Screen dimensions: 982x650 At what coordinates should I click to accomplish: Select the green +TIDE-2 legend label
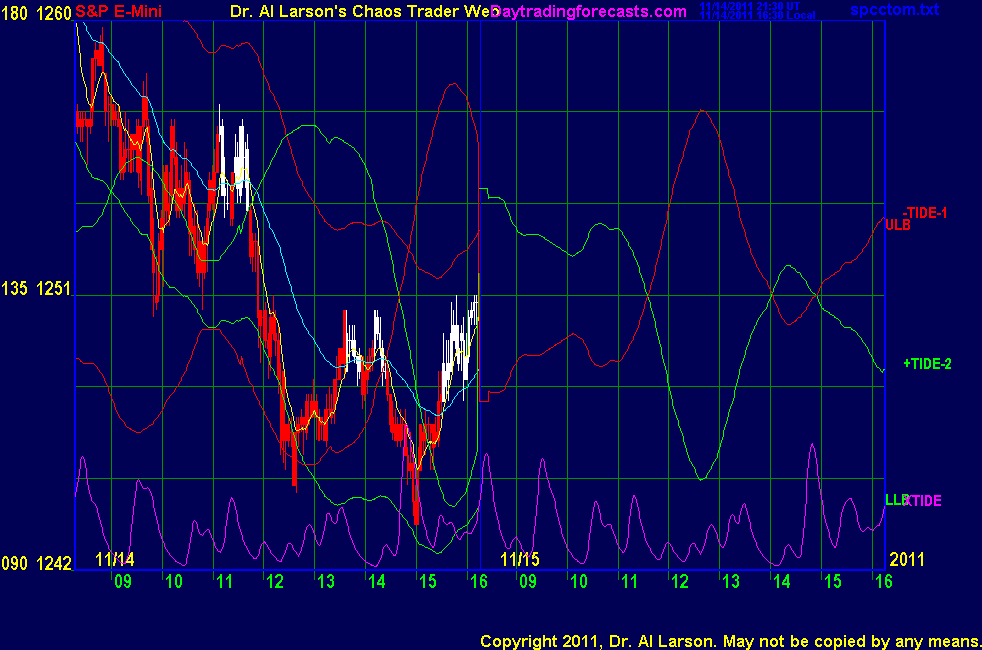[x=927, y=364]
